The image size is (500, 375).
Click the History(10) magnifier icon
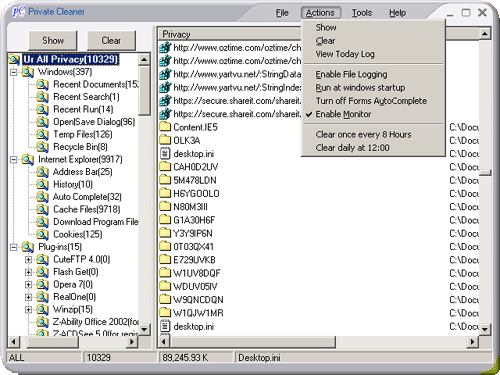(x=43, y=184)
